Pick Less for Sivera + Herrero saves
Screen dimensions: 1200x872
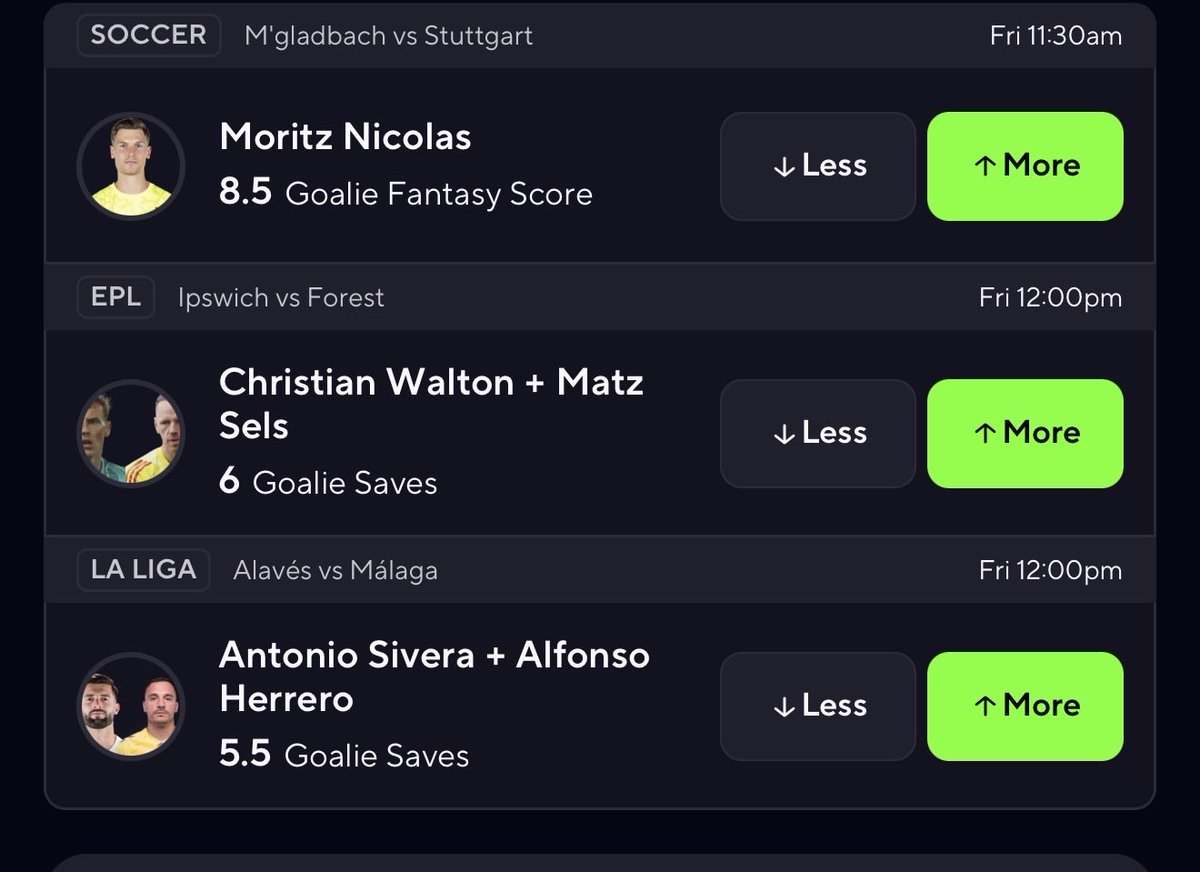tap(818, 706)
